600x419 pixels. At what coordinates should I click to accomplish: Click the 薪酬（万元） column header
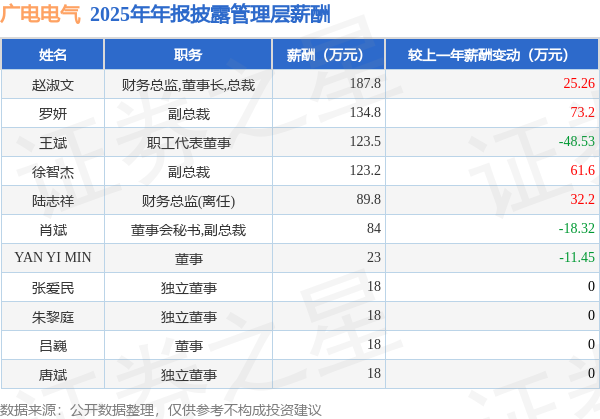[x=329, y=55]
